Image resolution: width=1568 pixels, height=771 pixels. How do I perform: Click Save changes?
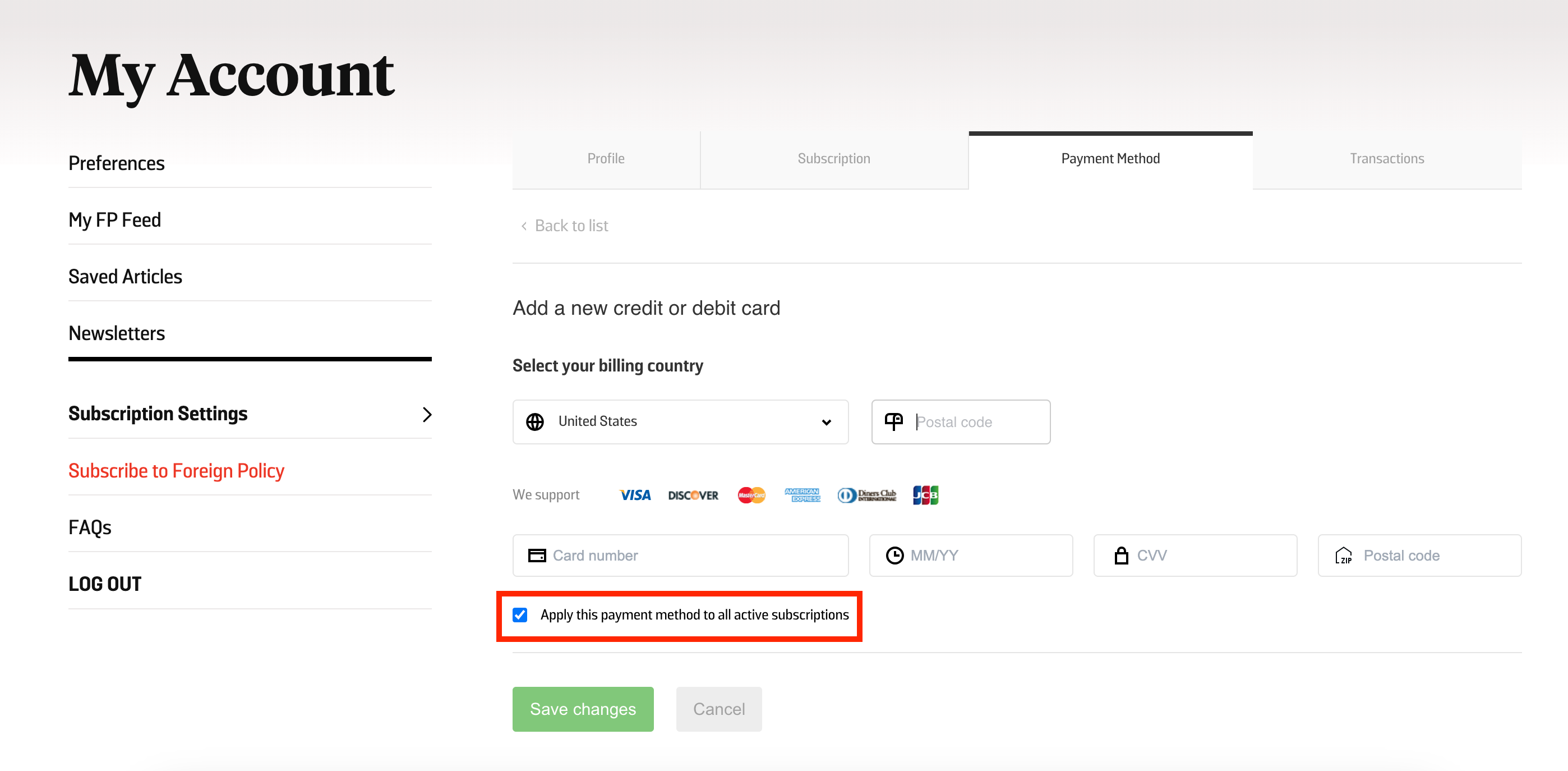pyautogui.click(x=583, y=708)
